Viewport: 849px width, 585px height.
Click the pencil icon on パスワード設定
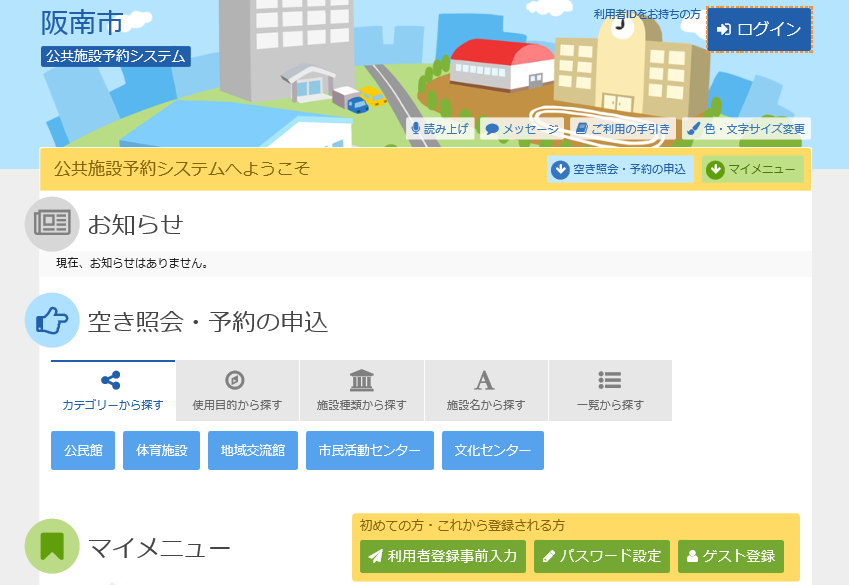point(547,556)
